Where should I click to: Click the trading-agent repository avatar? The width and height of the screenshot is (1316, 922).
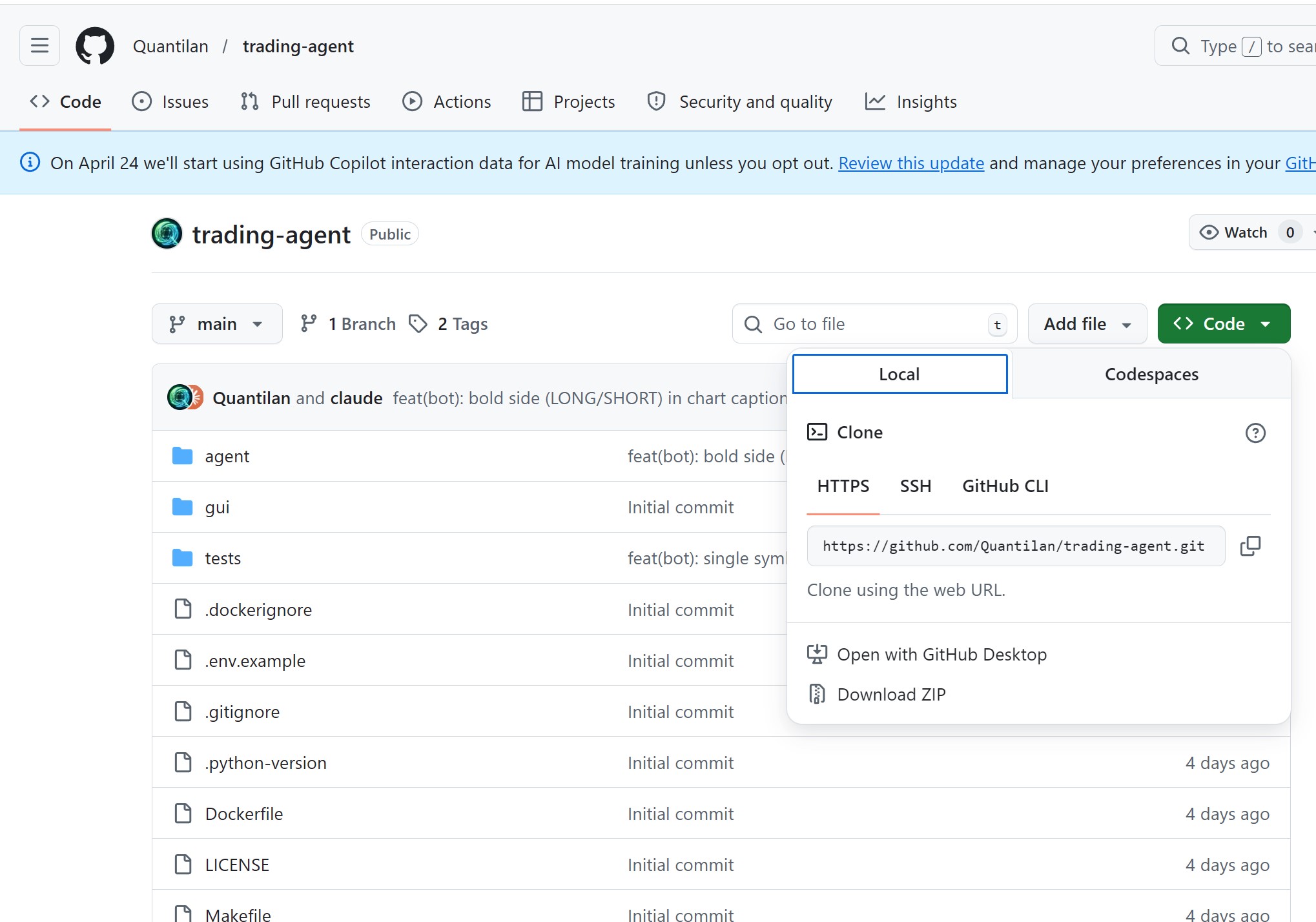tap(167, 233)
